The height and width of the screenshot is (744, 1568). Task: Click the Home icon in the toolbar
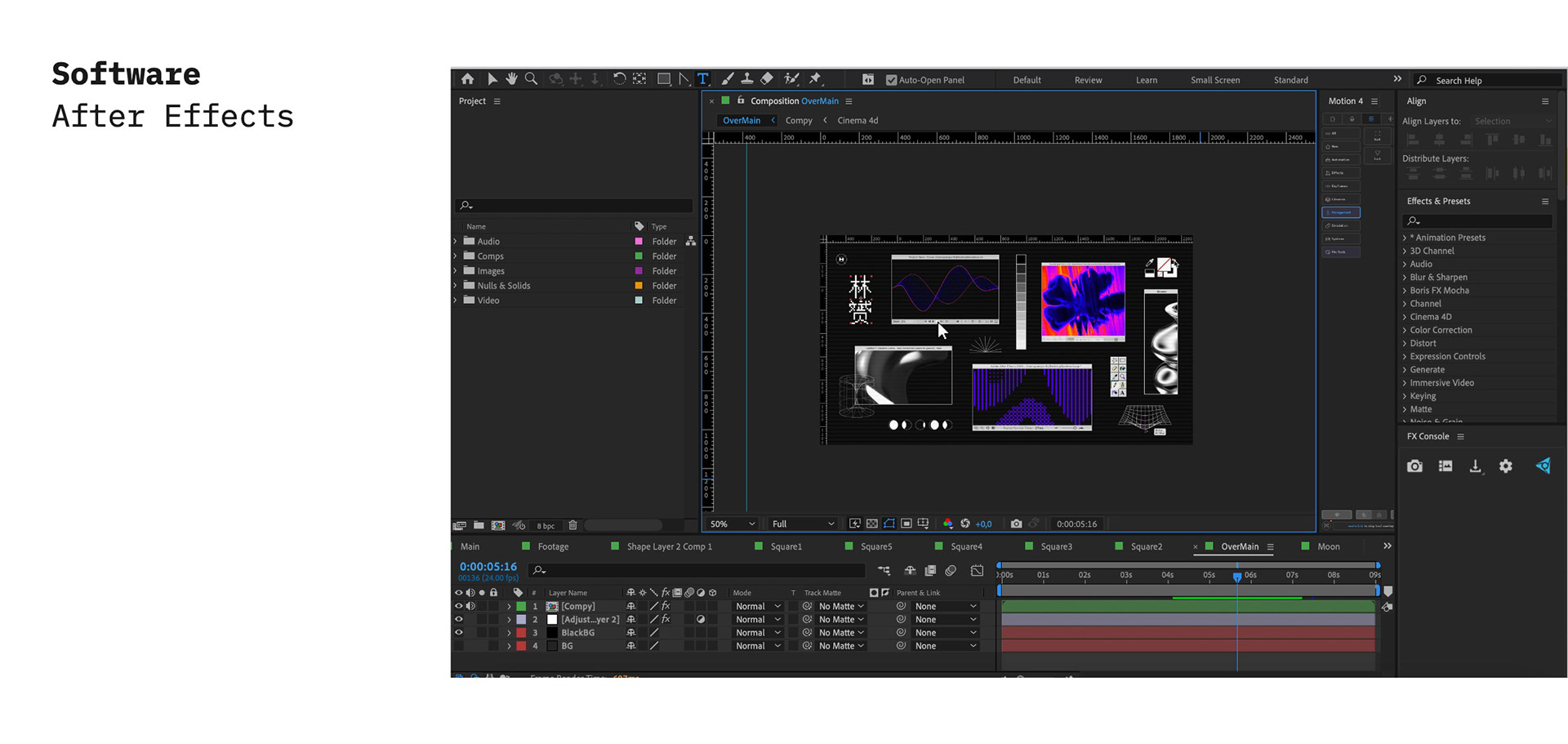click(x=467, y=79)
